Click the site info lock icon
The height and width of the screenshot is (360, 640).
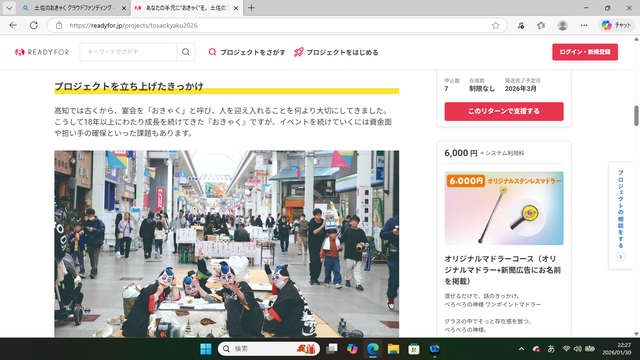[59, 25]
